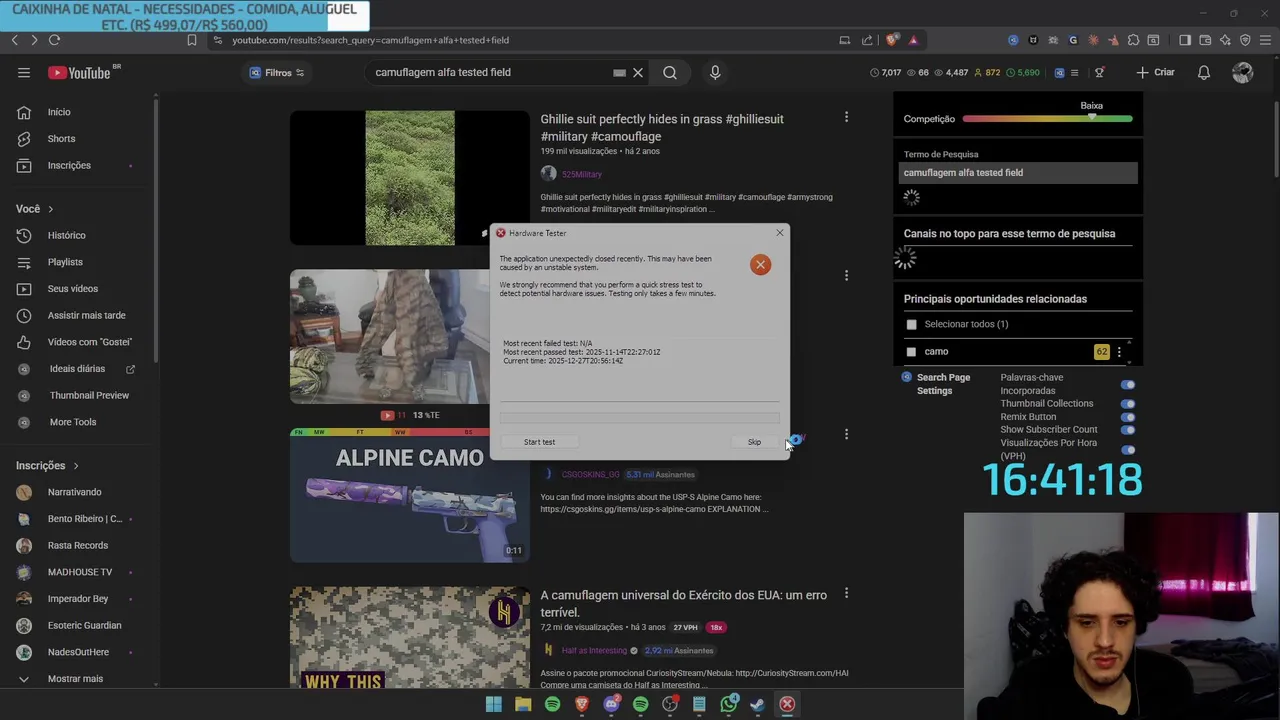Click Skip in Hardware Tester dialog
Viewport: 1280px width, 720px height.
pyautogui.click(x=754, y=442)
